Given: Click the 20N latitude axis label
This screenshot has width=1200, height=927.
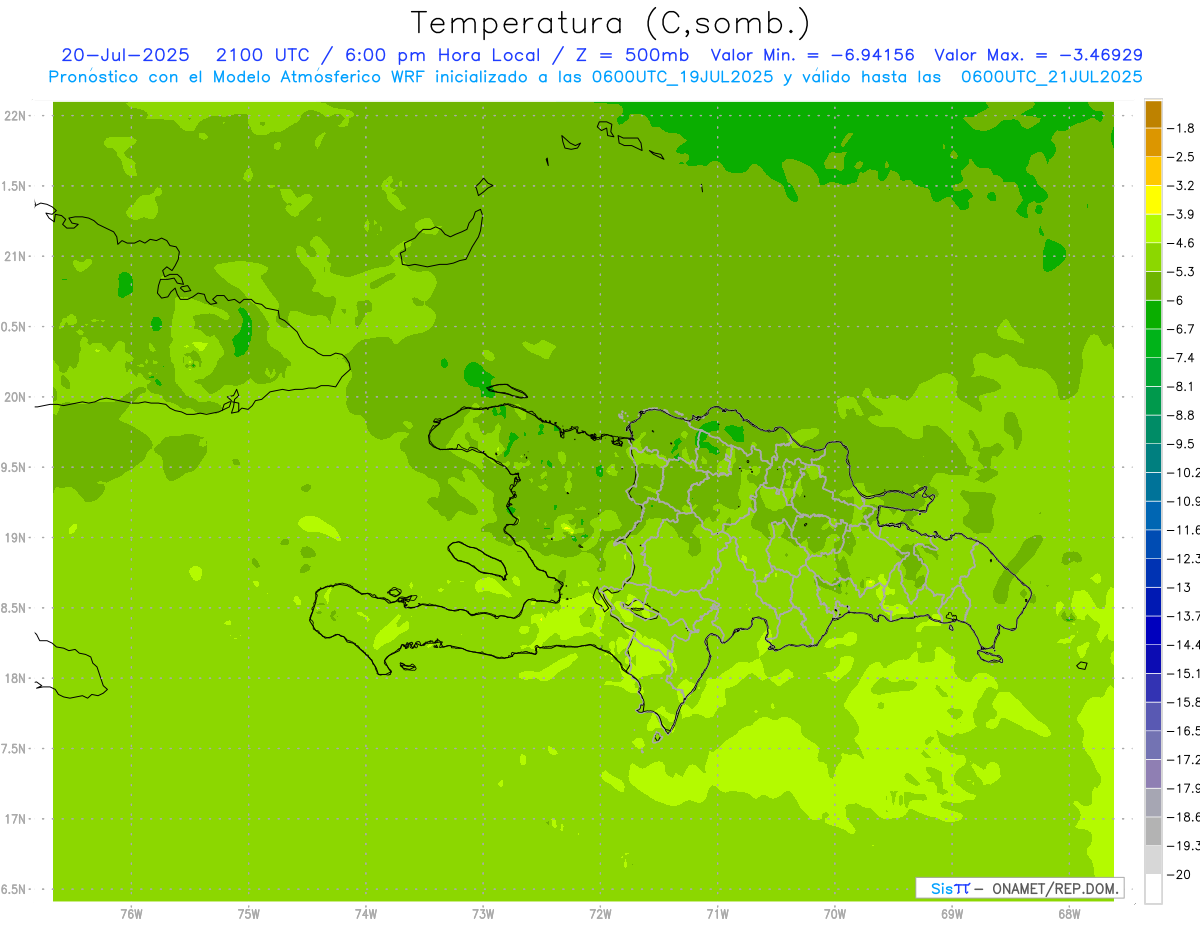Looking at the screenshot, I should [x=16, y=397].
